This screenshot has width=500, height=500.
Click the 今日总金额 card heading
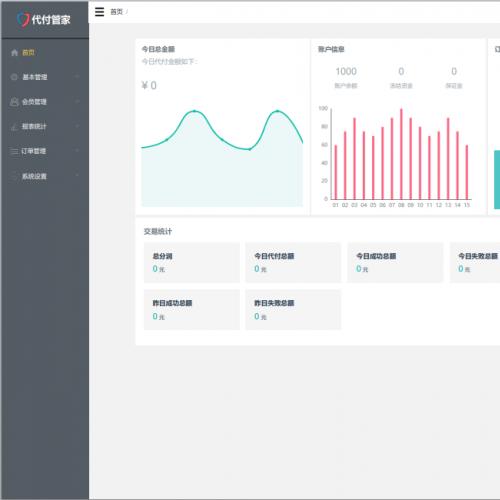point(158,49)
